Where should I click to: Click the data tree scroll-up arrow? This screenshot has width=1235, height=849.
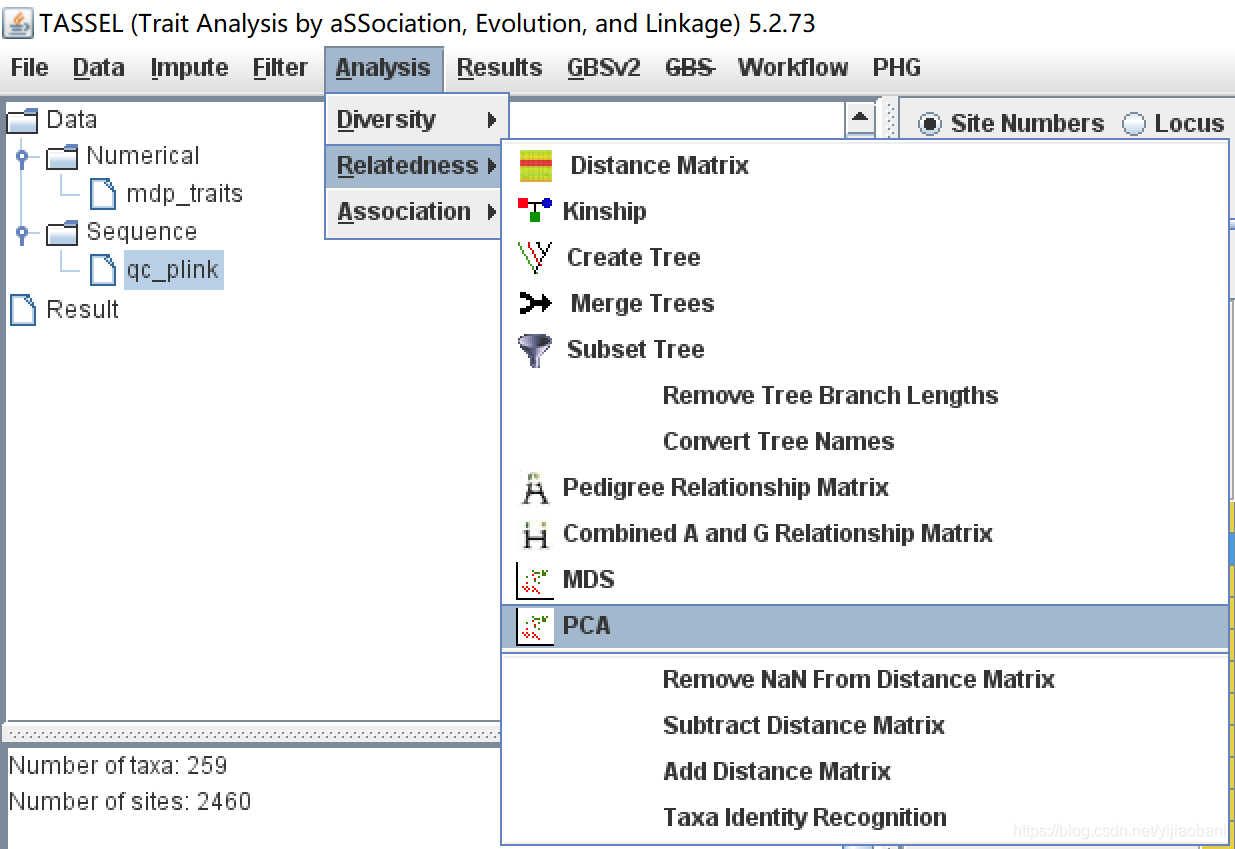click(x=860, y=119)
